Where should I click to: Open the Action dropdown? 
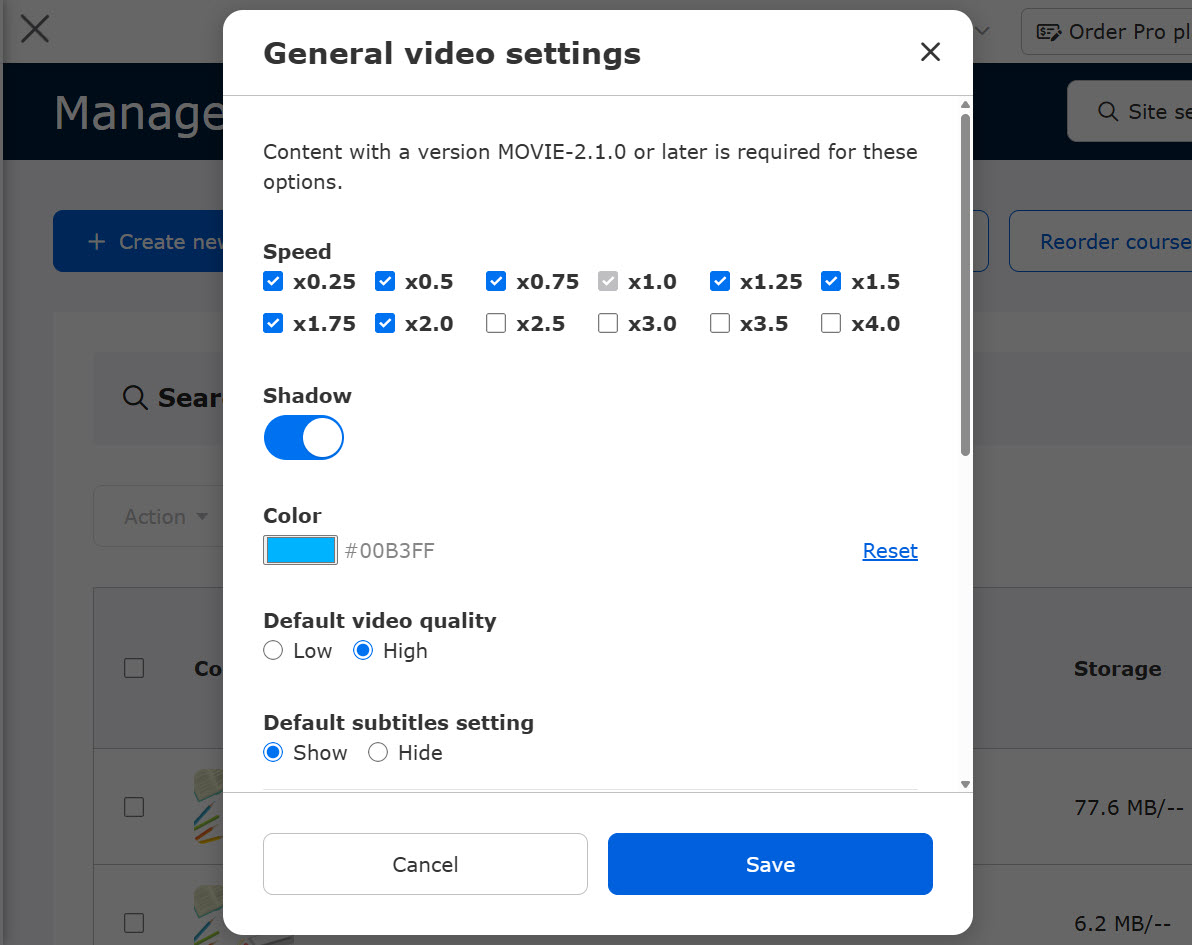(x=166, y=516)
